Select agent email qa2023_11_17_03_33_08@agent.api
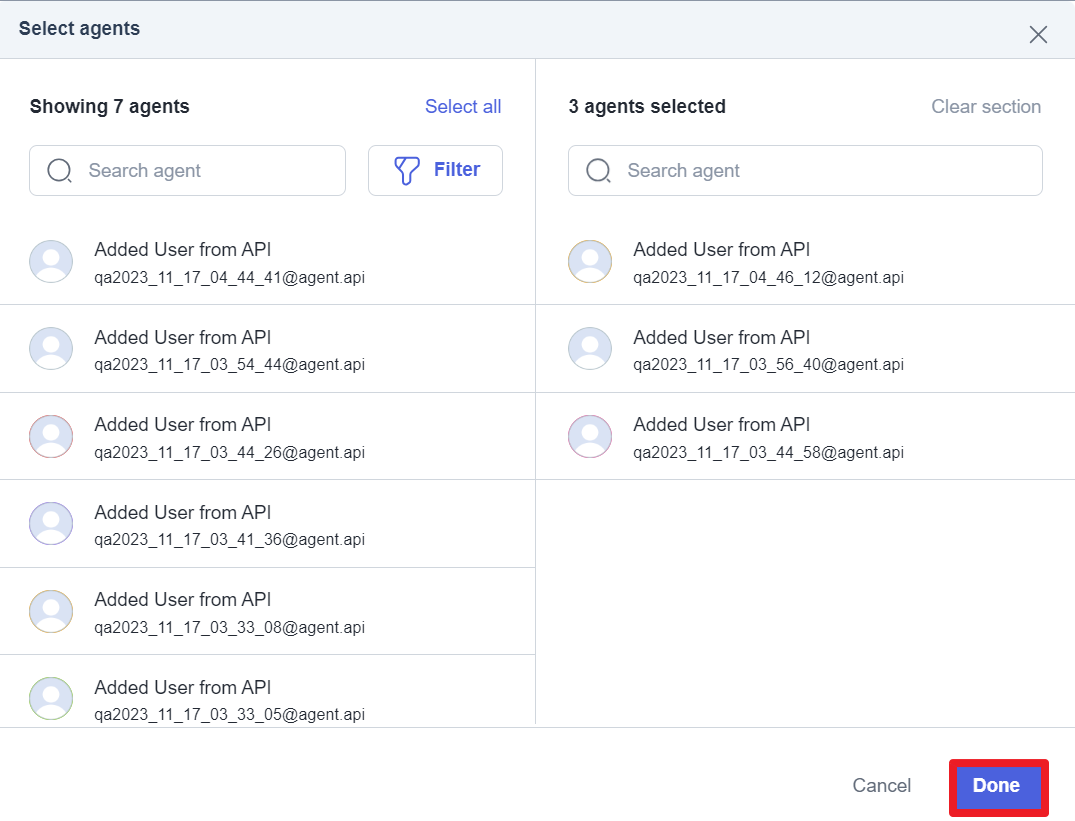Screen dimensions: 1075x821 [x=229, y=627]
